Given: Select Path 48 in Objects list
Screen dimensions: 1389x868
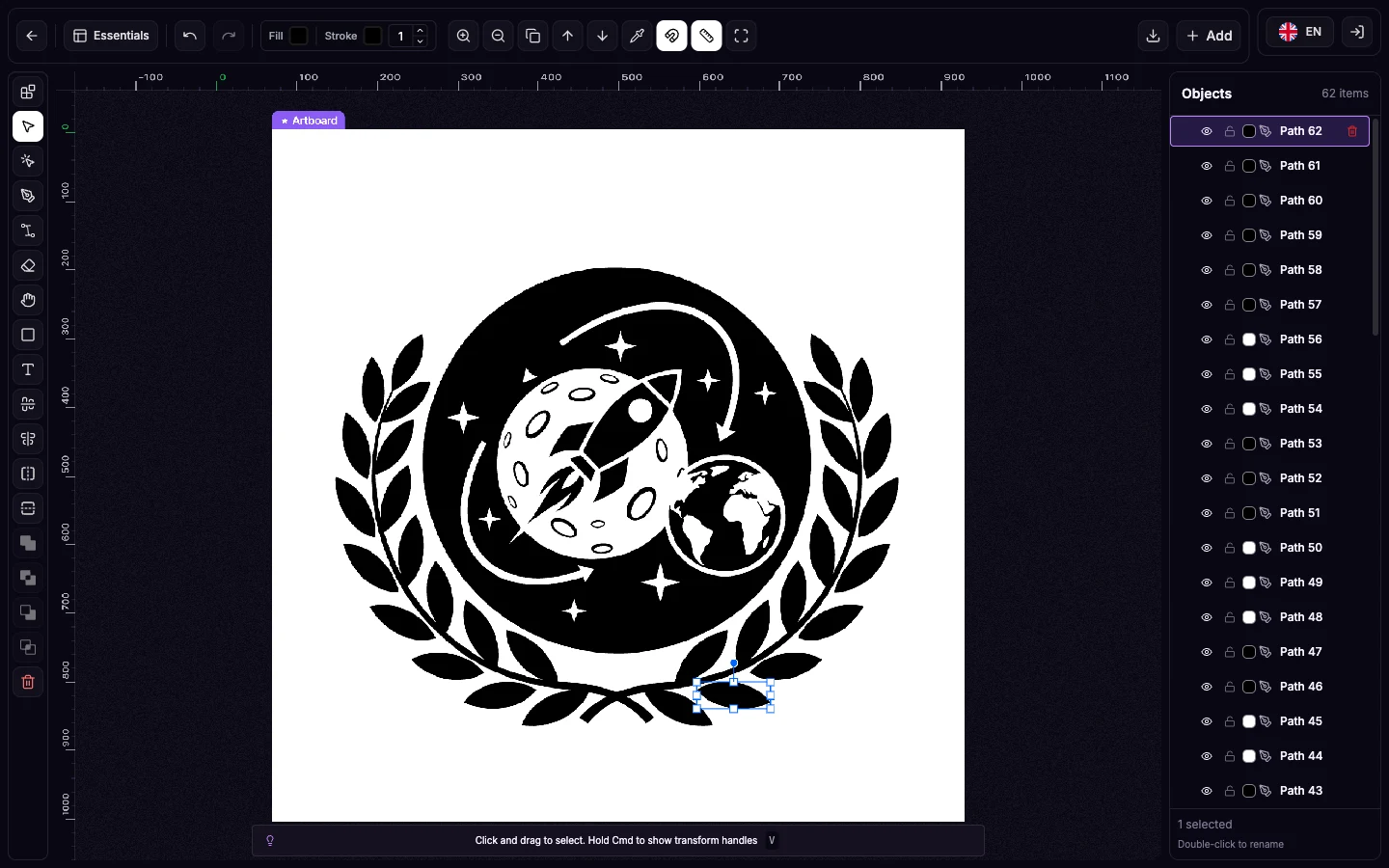Looking at the screenshot, I should 1269,617.
